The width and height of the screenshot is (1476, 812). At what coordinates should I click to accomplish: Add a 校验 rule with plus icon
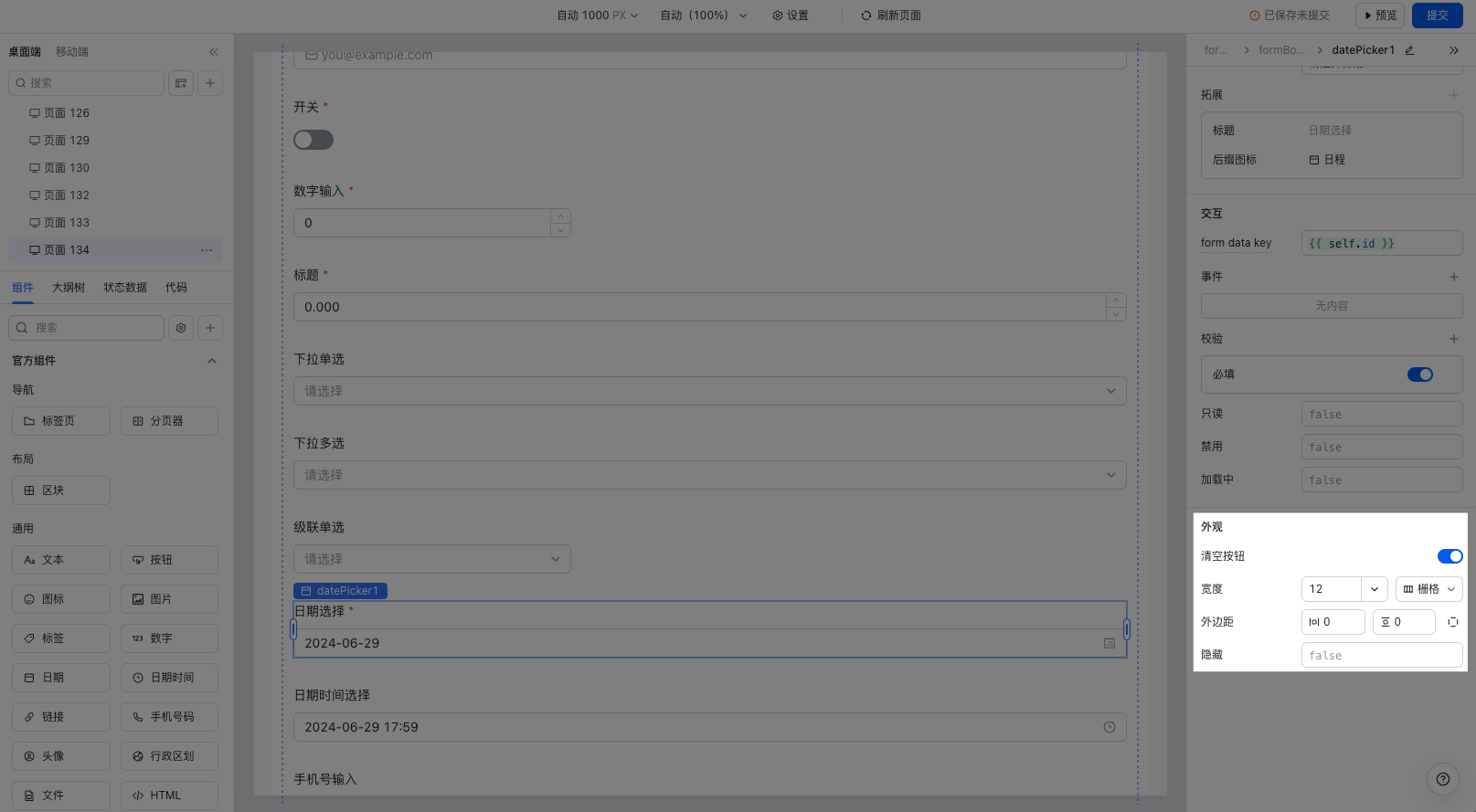[x=1454, y=339]
